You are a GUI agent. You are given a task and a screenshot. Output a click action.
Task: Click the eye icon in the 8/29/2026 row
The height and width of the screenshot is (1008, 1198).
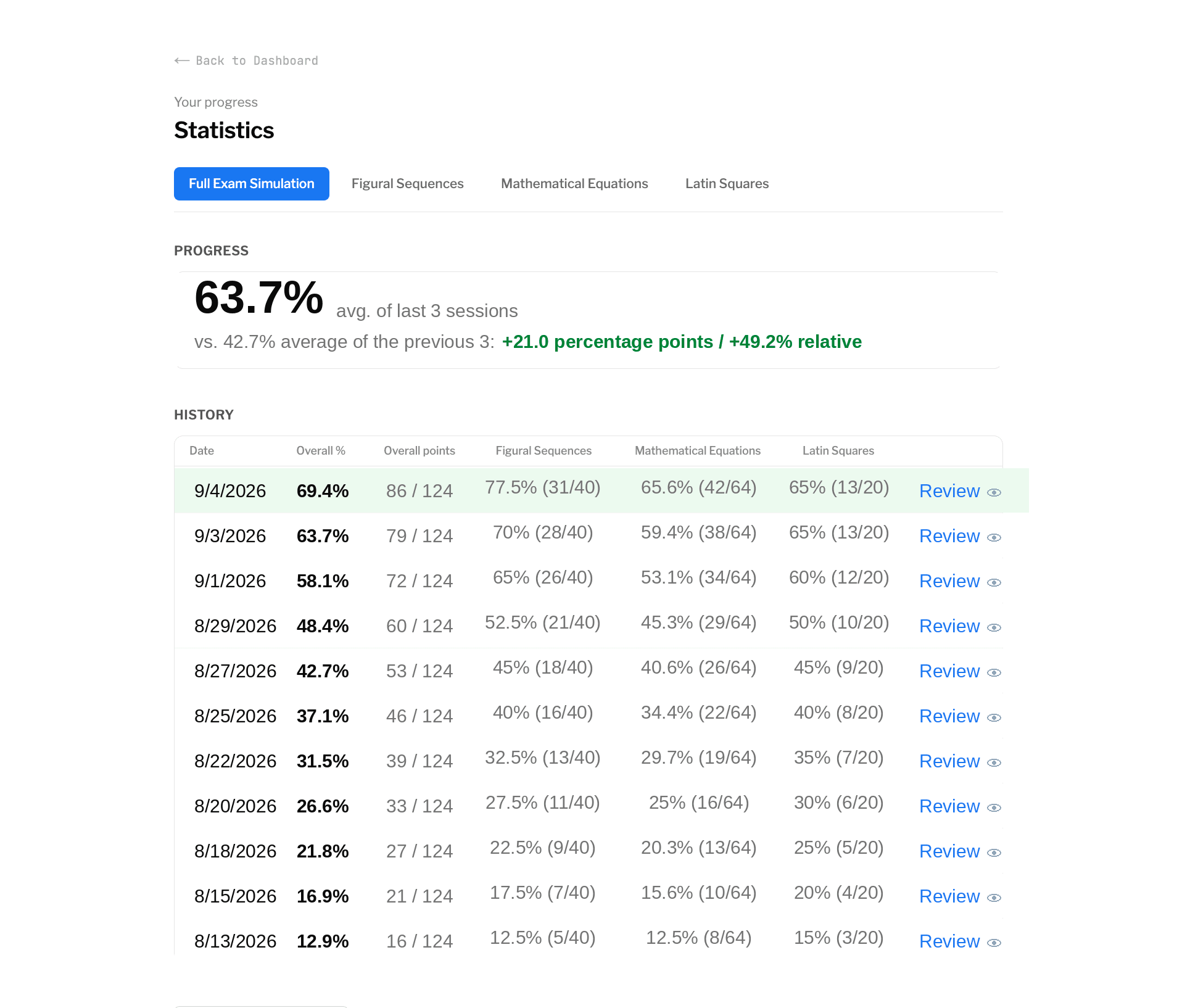point(994,627)
